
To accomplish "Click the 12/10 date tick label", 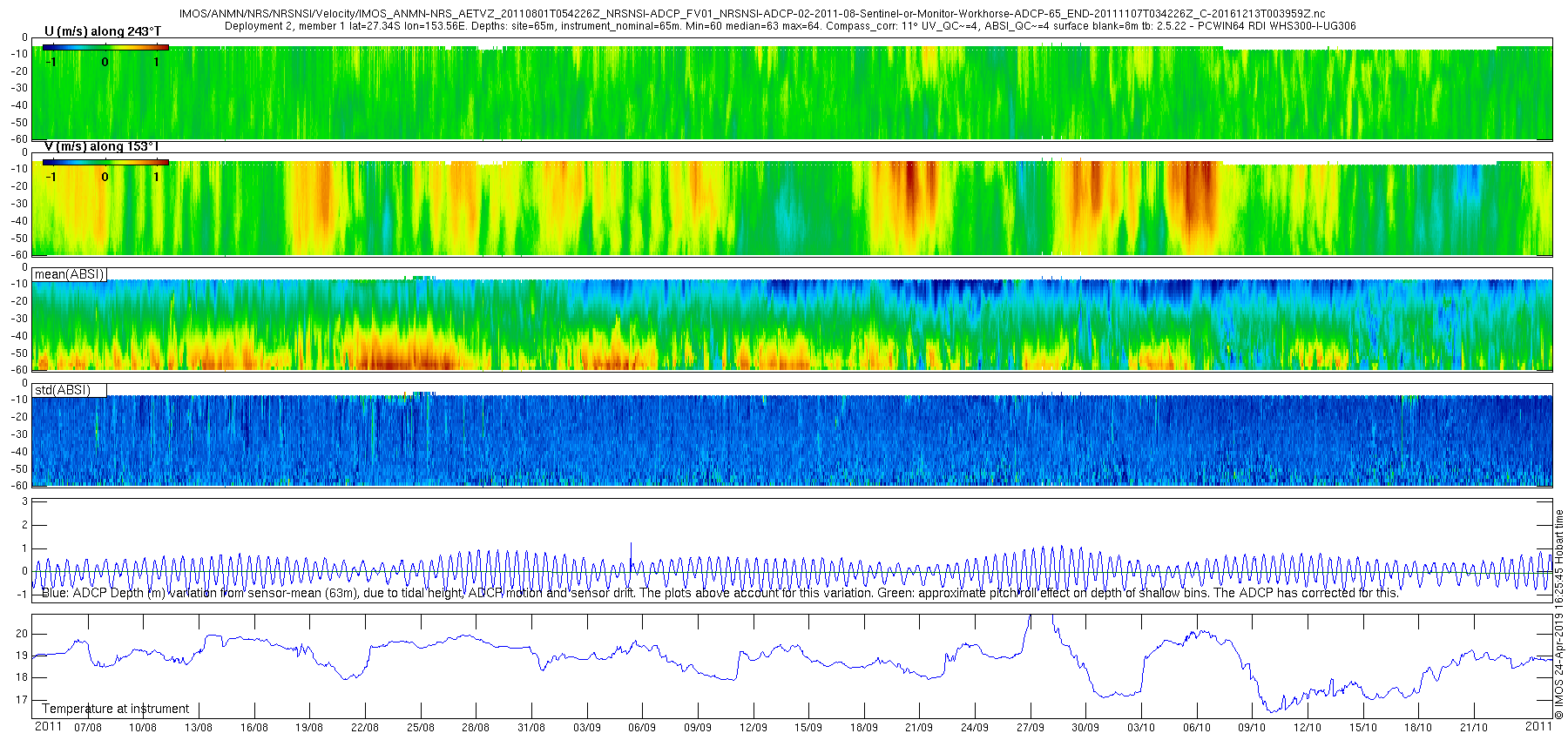I will click(1308, 728).
